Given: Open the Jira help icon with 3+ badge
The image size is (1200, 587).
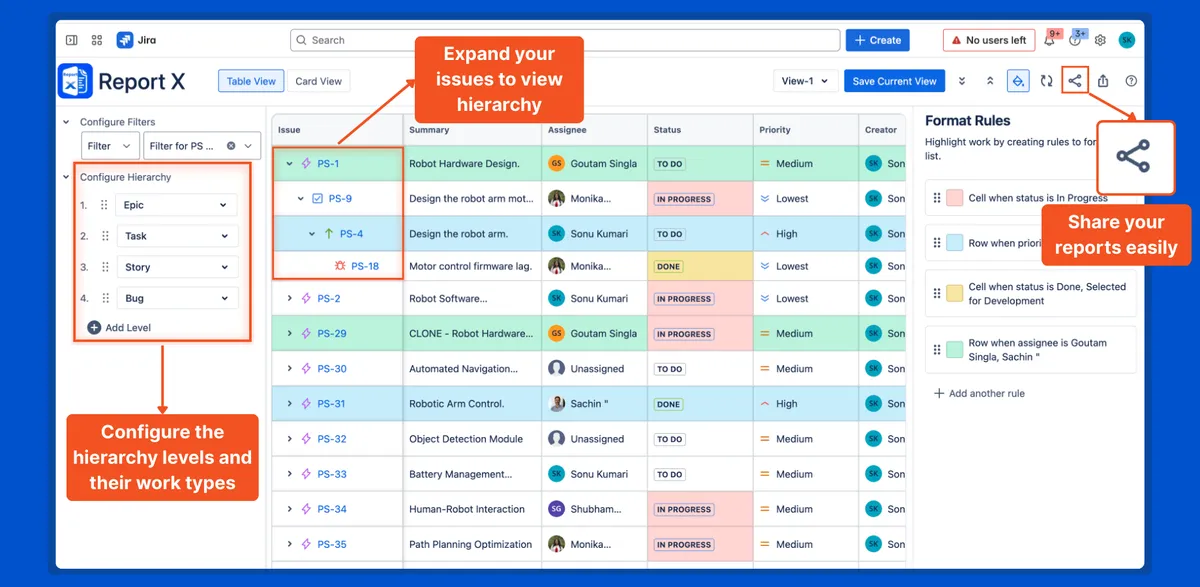Looking at the screenshot, I should [1075, 40].
